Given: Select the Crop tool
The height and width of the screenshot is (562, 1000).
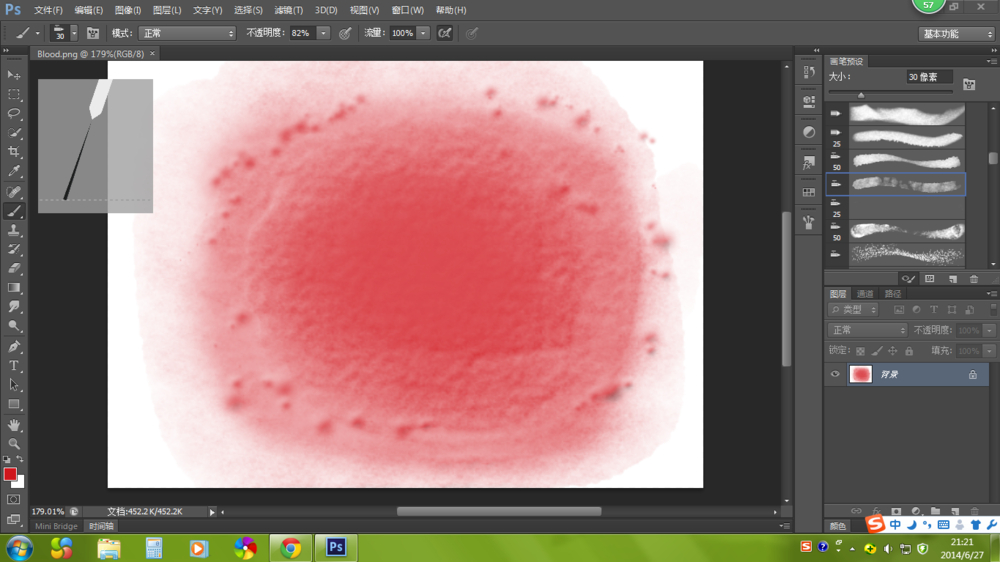Looking at the screenshot, I should (x=14, y=152).
